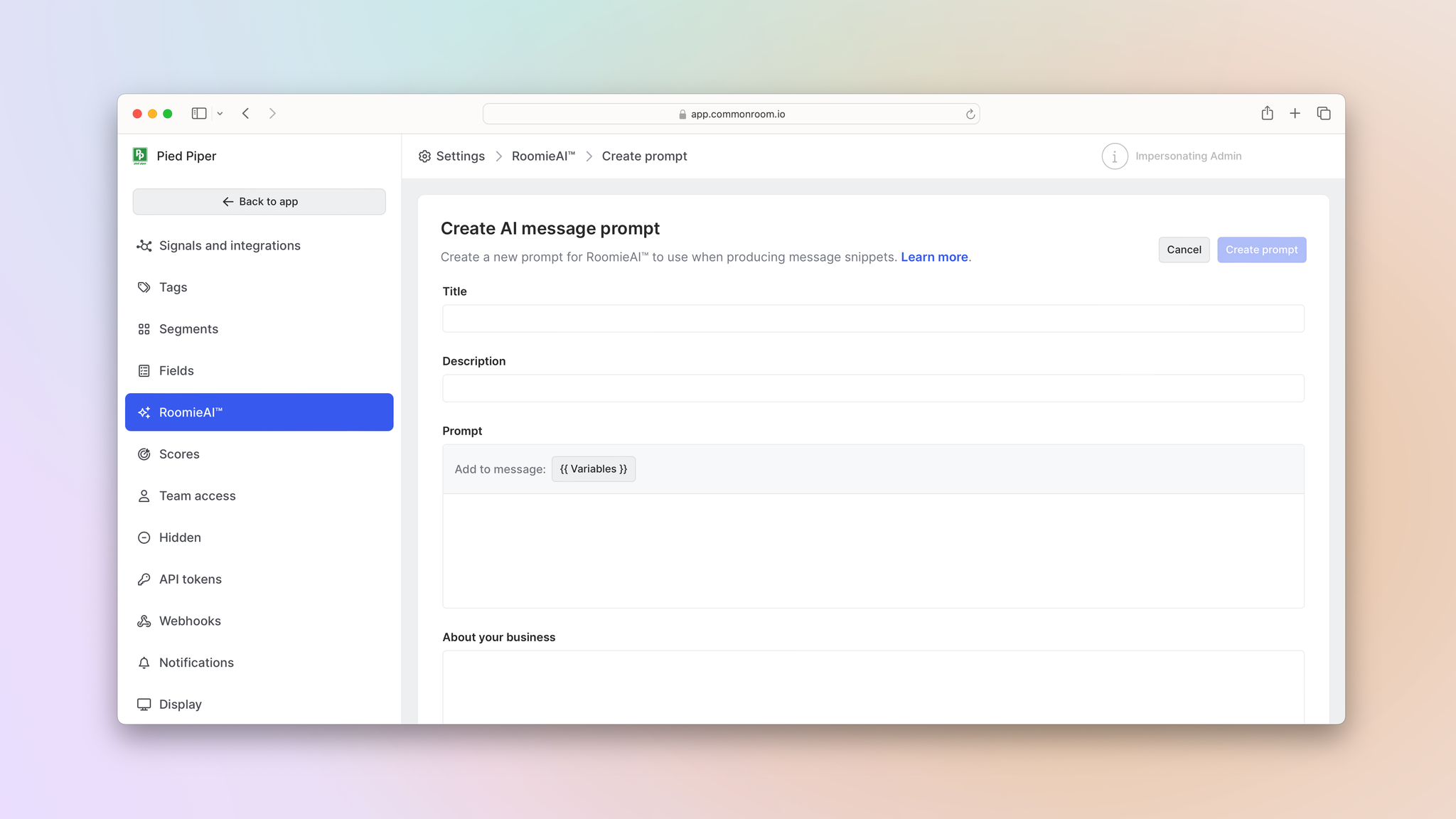The height and width of the screenshot is (819, 1456).
Task: Click the app.commonroom.io address bar
Action: 731,114
